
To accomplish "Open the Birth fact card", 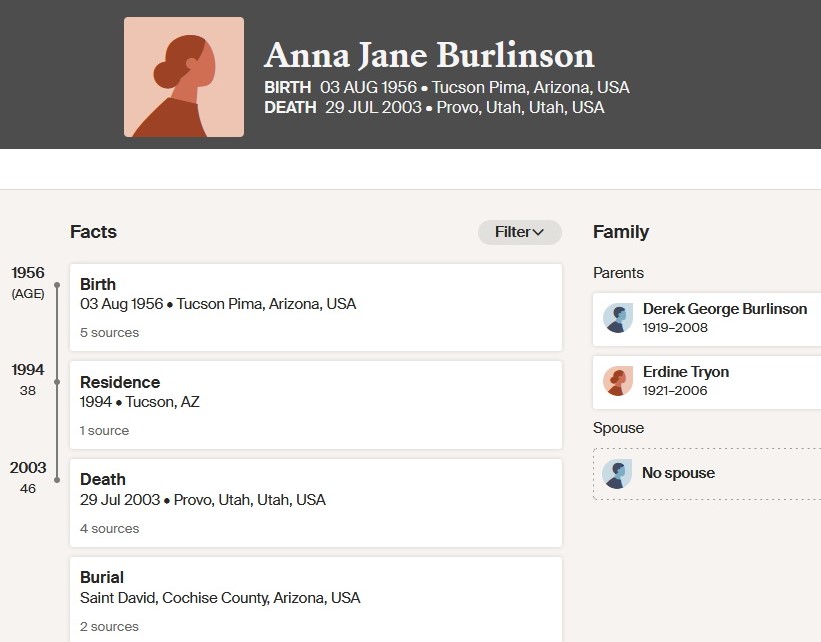I will [x=315, y=294].
